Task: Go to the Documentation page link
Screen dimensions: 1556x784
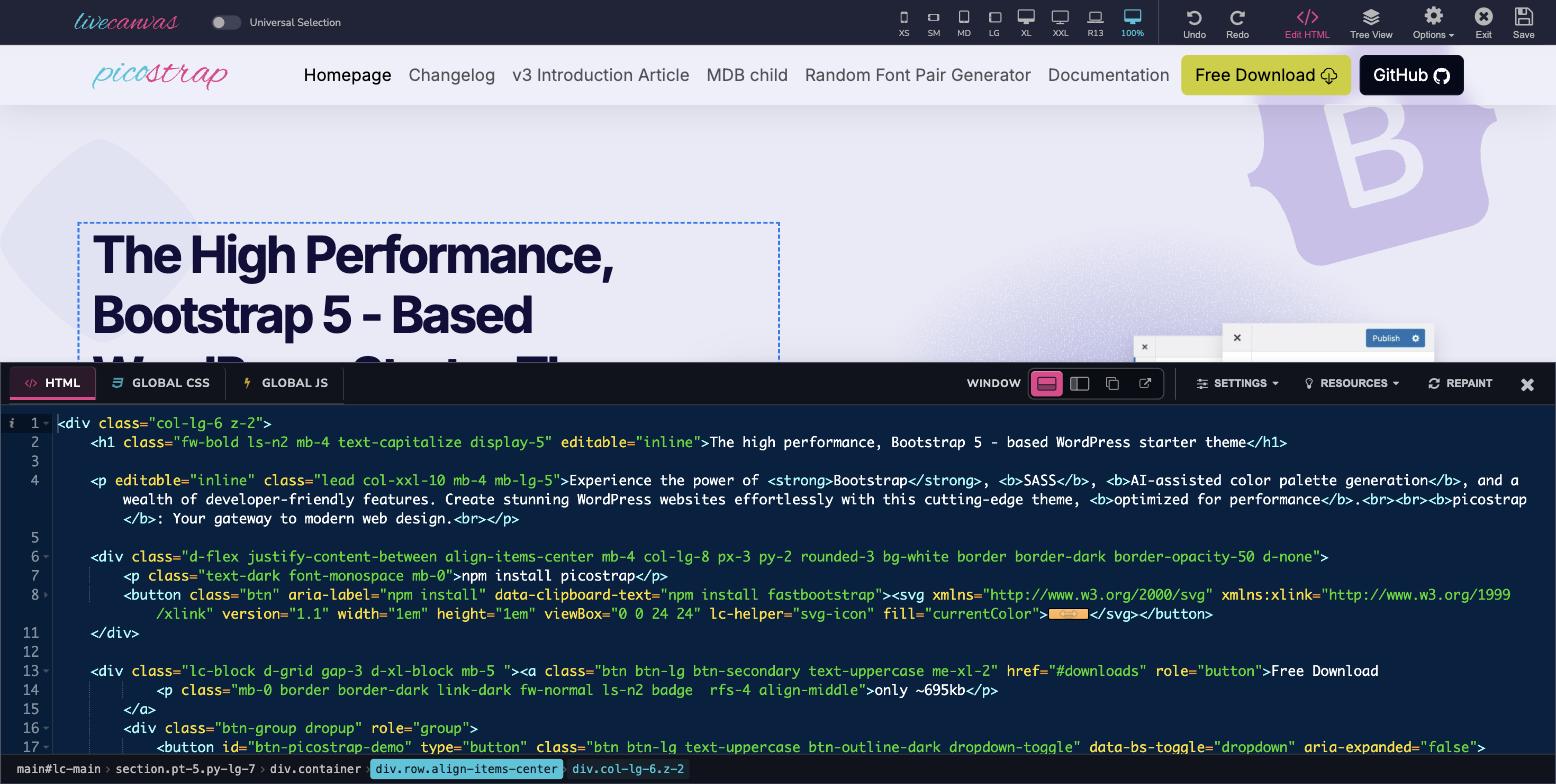Action: 1108,75
